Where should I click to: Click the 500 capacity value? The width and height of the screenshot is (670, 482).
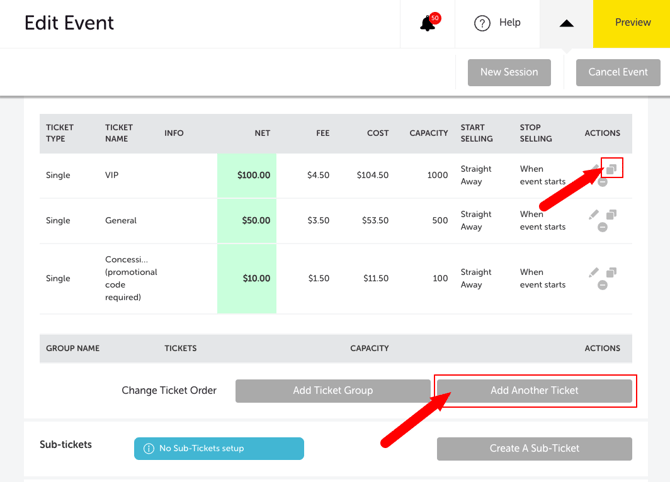440,220
